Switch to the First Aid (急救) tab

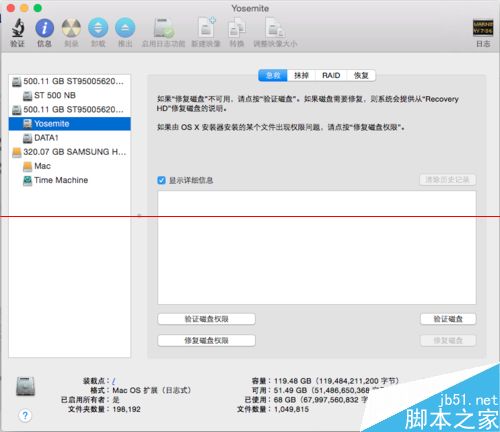point(273,75)
